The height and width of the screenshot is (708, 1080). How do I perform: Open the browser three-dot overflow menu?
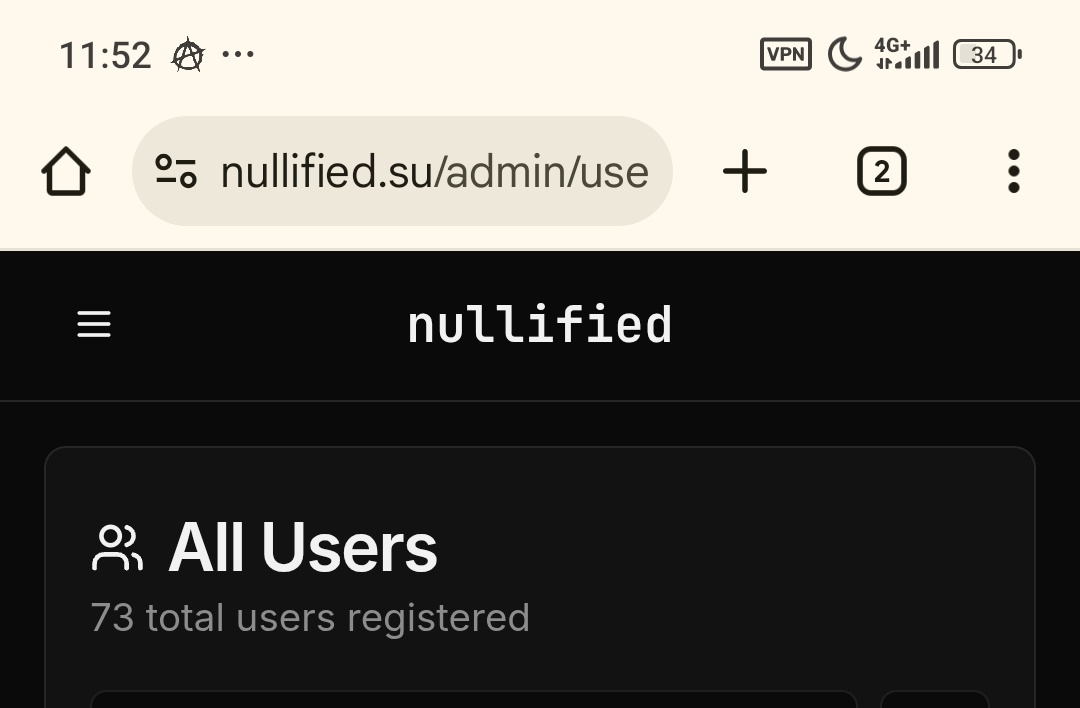1013,172
